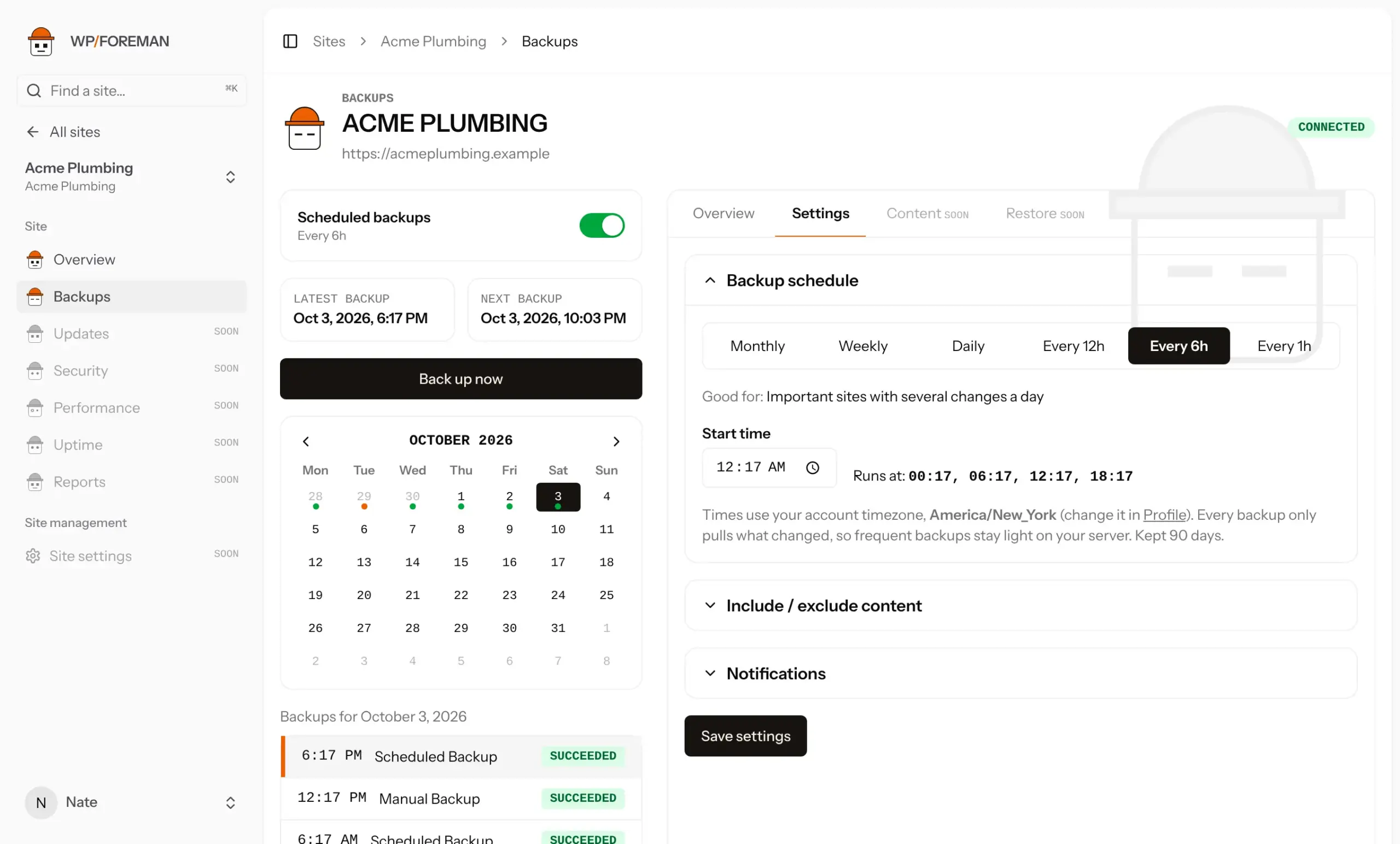This screenshot has width=1400, height=844.
Task: Select the Daily schedule option
Action: [x=967, y=346]
